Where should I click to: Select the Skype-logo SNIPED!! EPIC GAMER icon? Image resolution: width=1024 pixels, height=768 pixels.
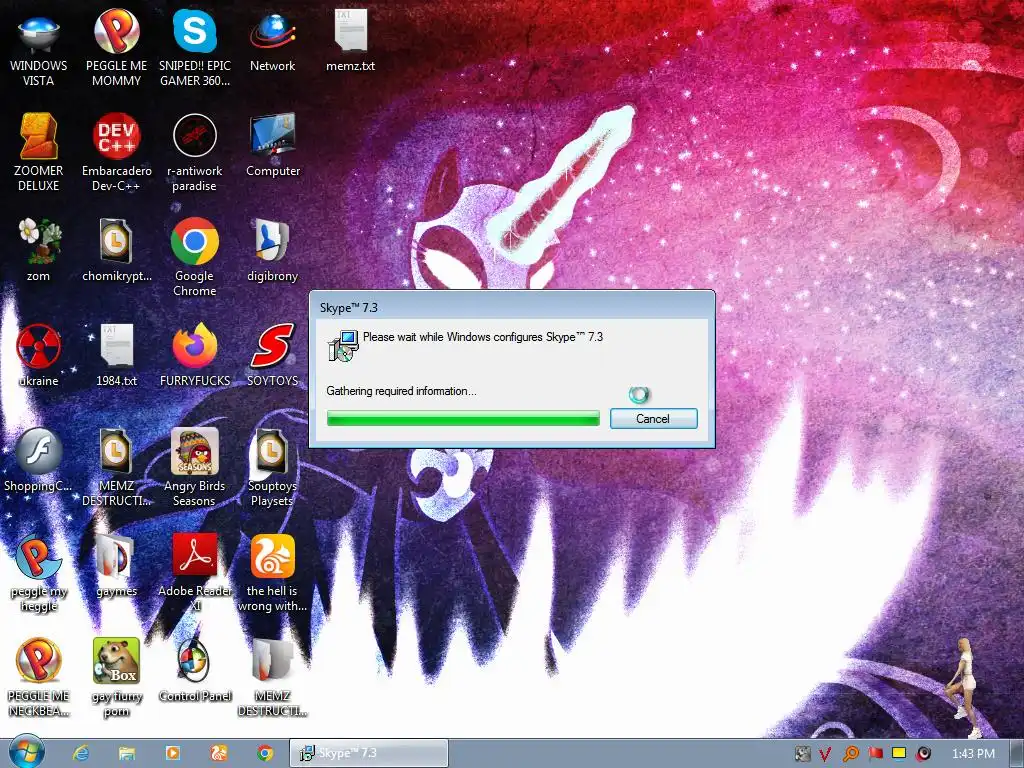coord(195,48)
